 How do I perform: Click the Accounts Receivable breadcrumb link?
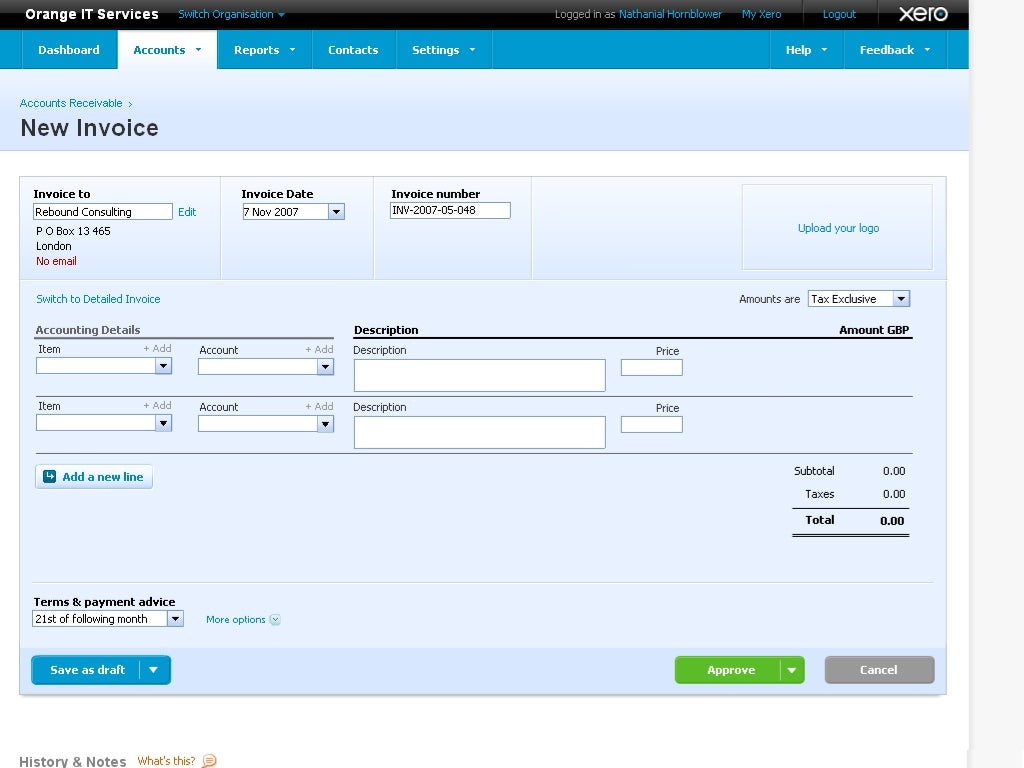pyautogui.click(x=71, y=103)
